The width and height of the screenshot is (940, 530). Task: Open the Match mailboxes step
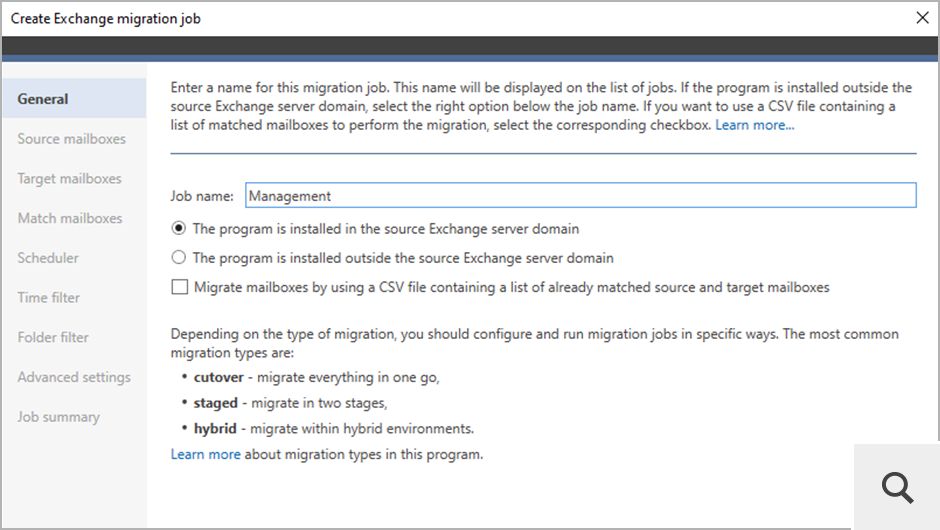[70, 218]
